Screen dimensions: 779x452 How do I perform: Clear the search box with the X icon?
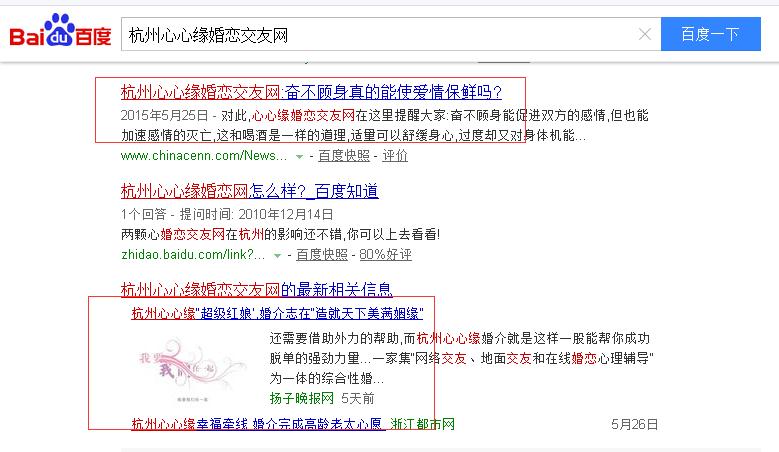point(645,34)
